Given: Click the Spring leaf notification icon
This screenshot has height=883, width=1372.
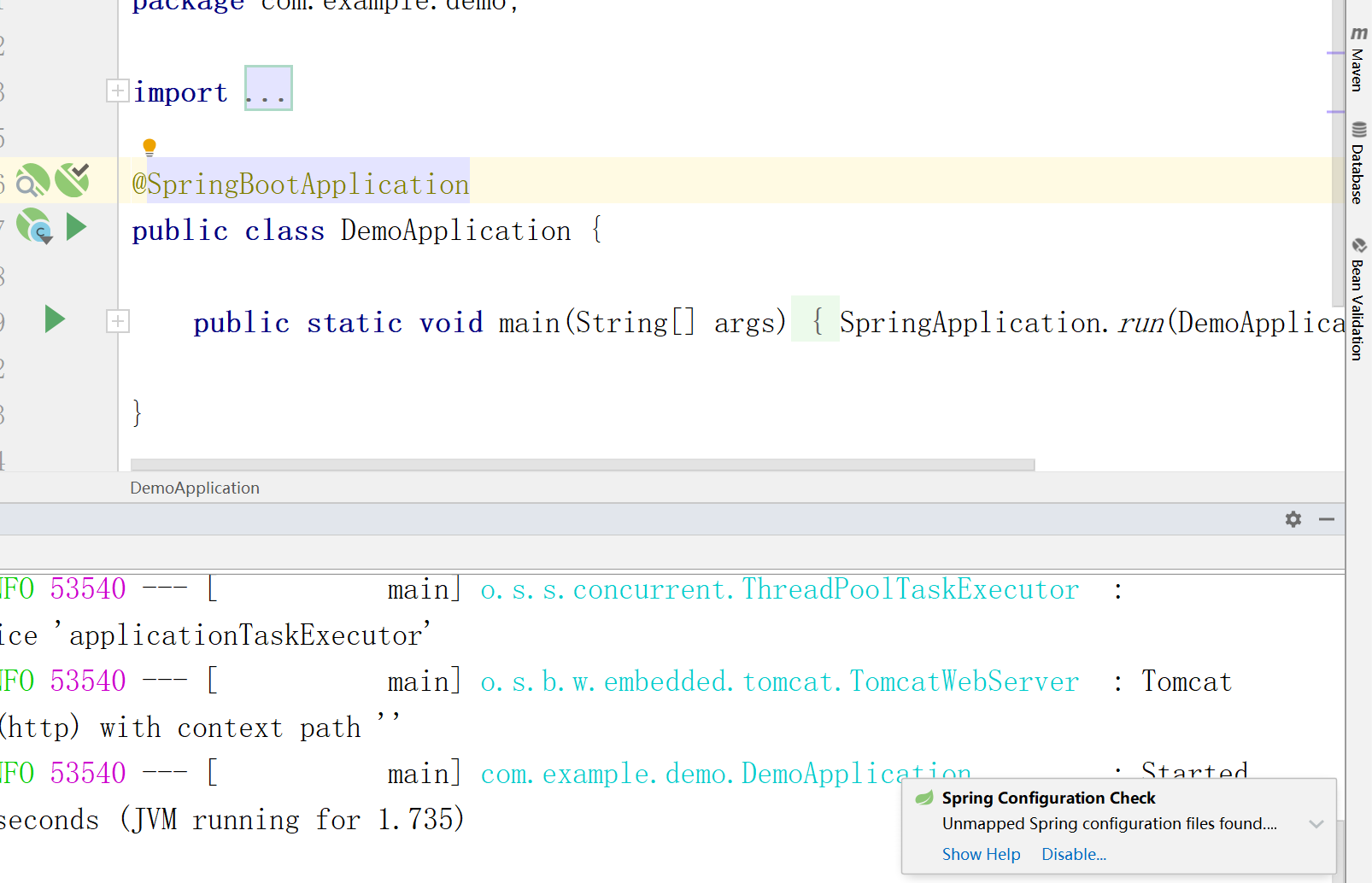Looking at the screenshot, I should (924, 798).
